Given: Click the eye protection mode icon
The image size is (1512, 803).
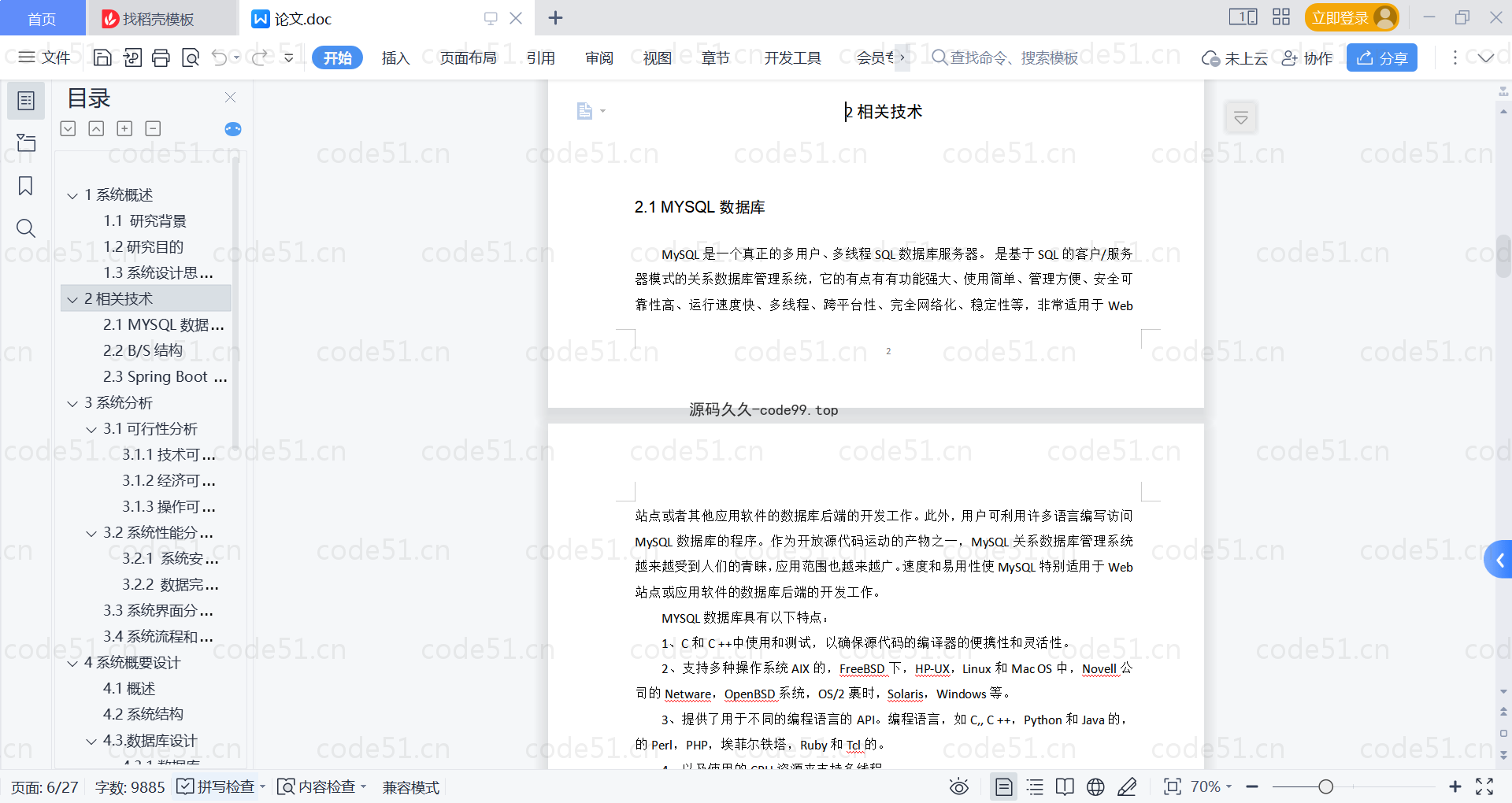Looking at the screenshot, I should click(x=958, y=786).
